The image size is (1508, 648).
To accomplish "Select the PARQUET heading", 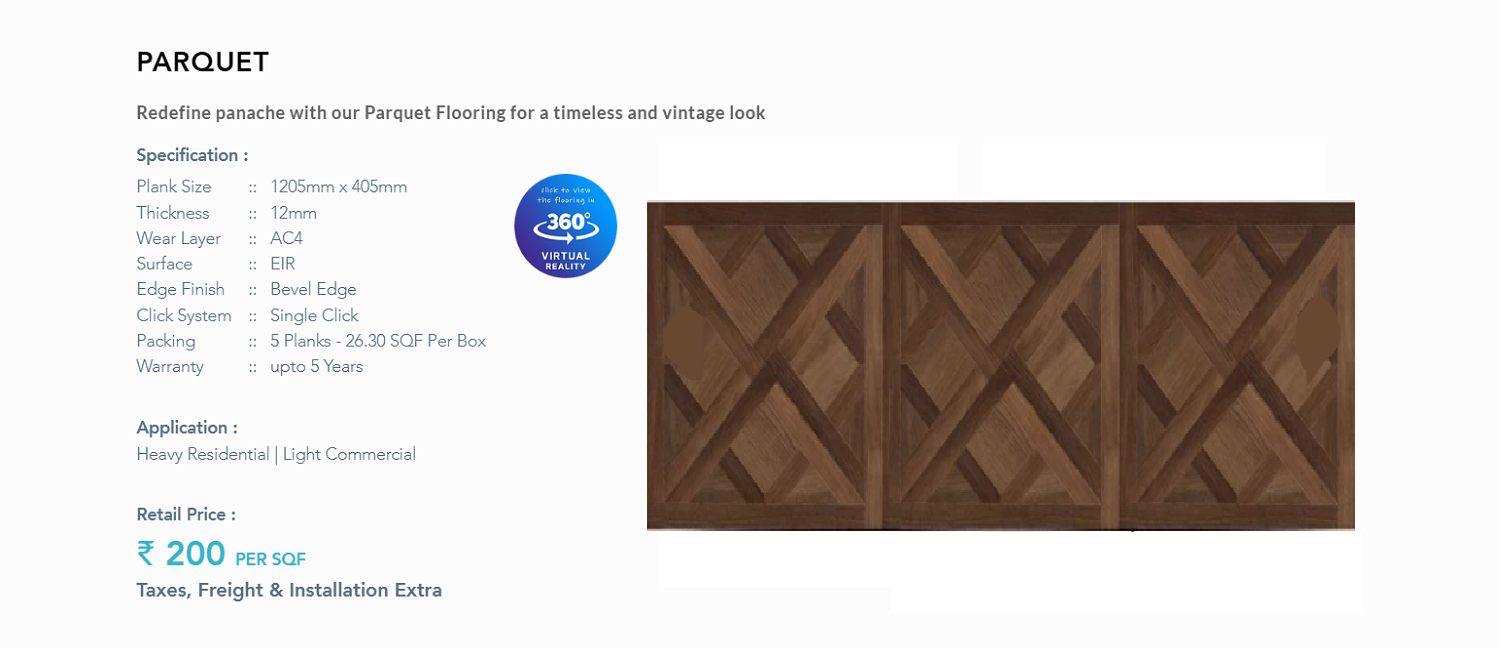I will click(x=203, y=63).
